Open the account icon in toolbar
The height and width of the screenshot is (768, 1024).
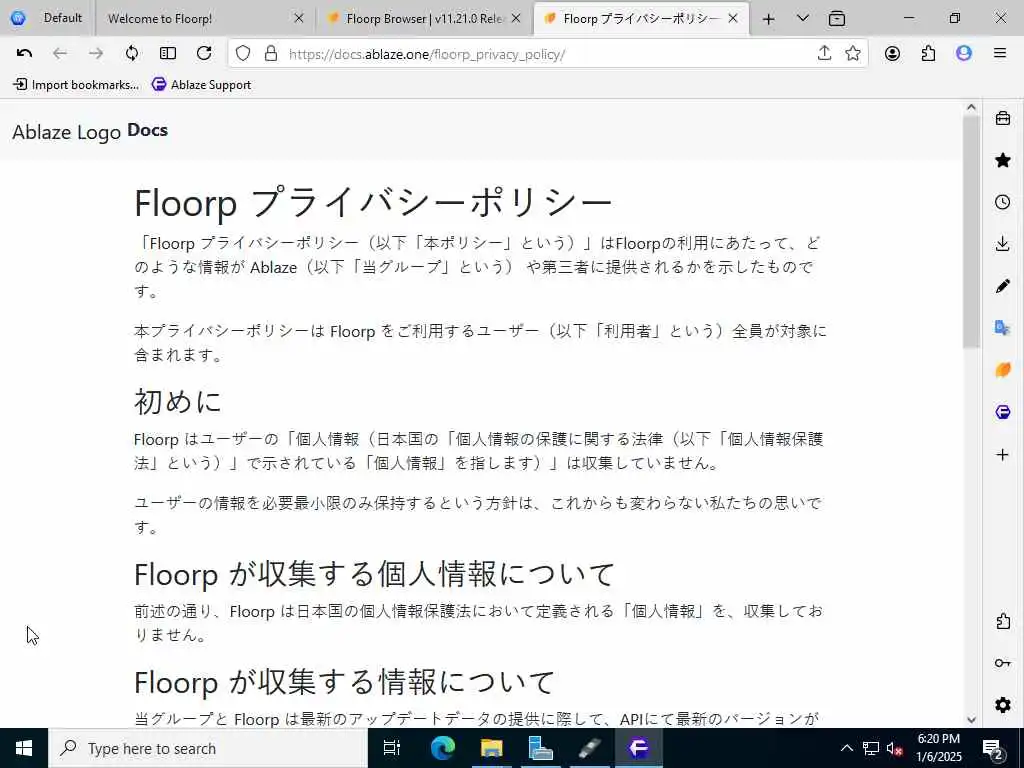click(892, 54)
